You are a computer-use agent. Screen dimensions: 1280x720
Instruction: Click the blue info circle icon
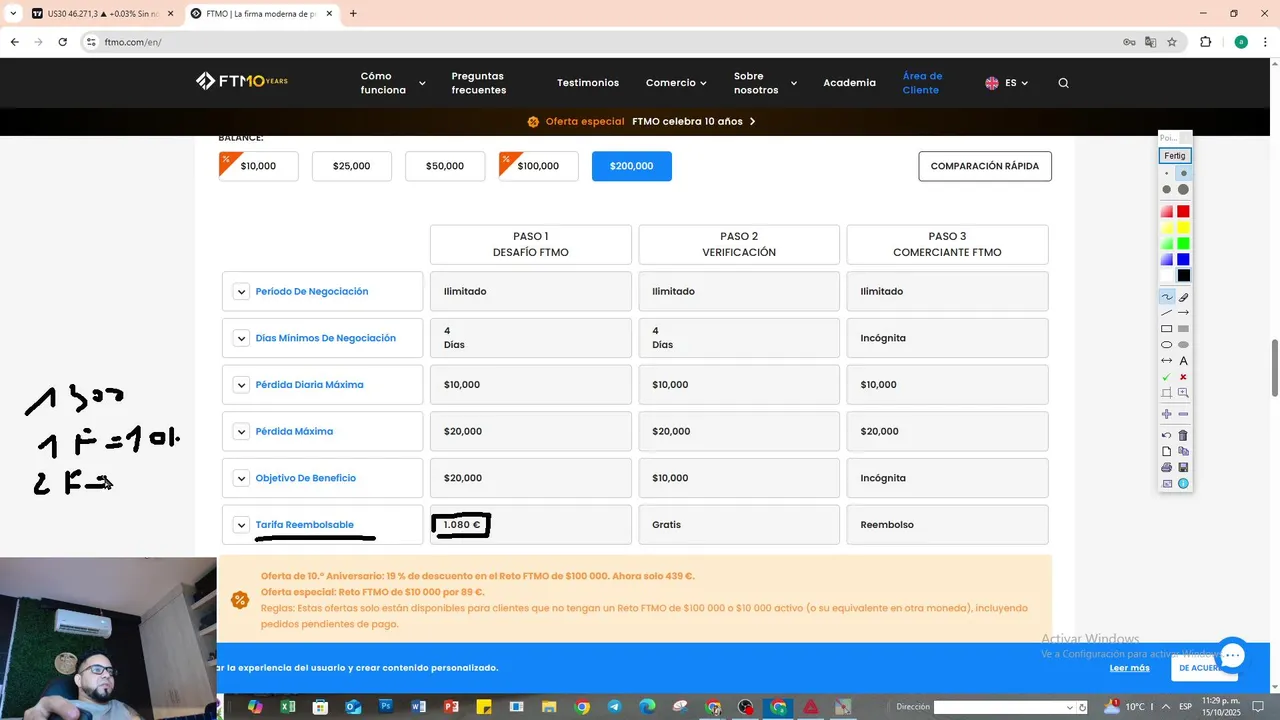[1183, 483]
